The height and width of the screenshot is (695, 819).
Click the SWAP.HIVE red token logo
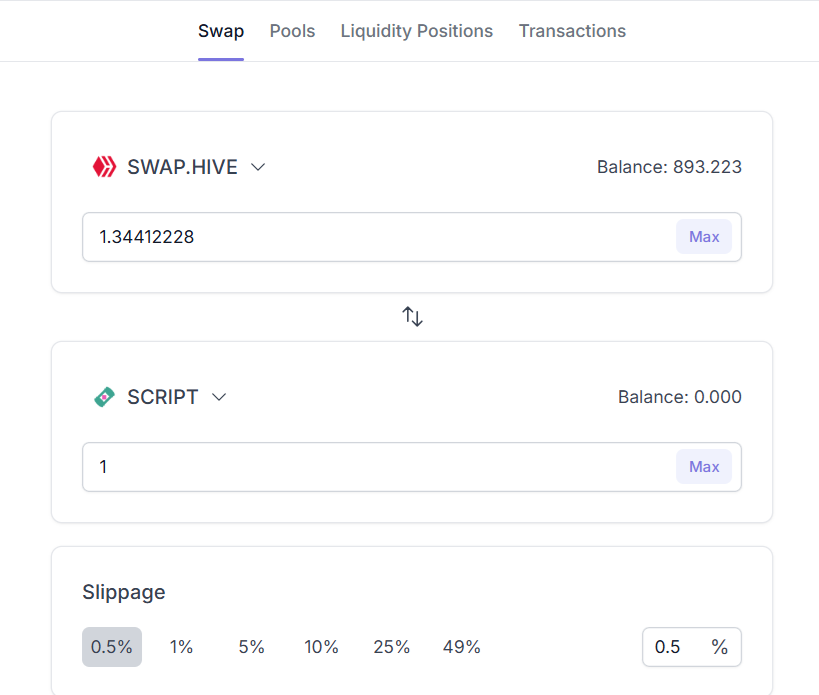coord(104,167)
